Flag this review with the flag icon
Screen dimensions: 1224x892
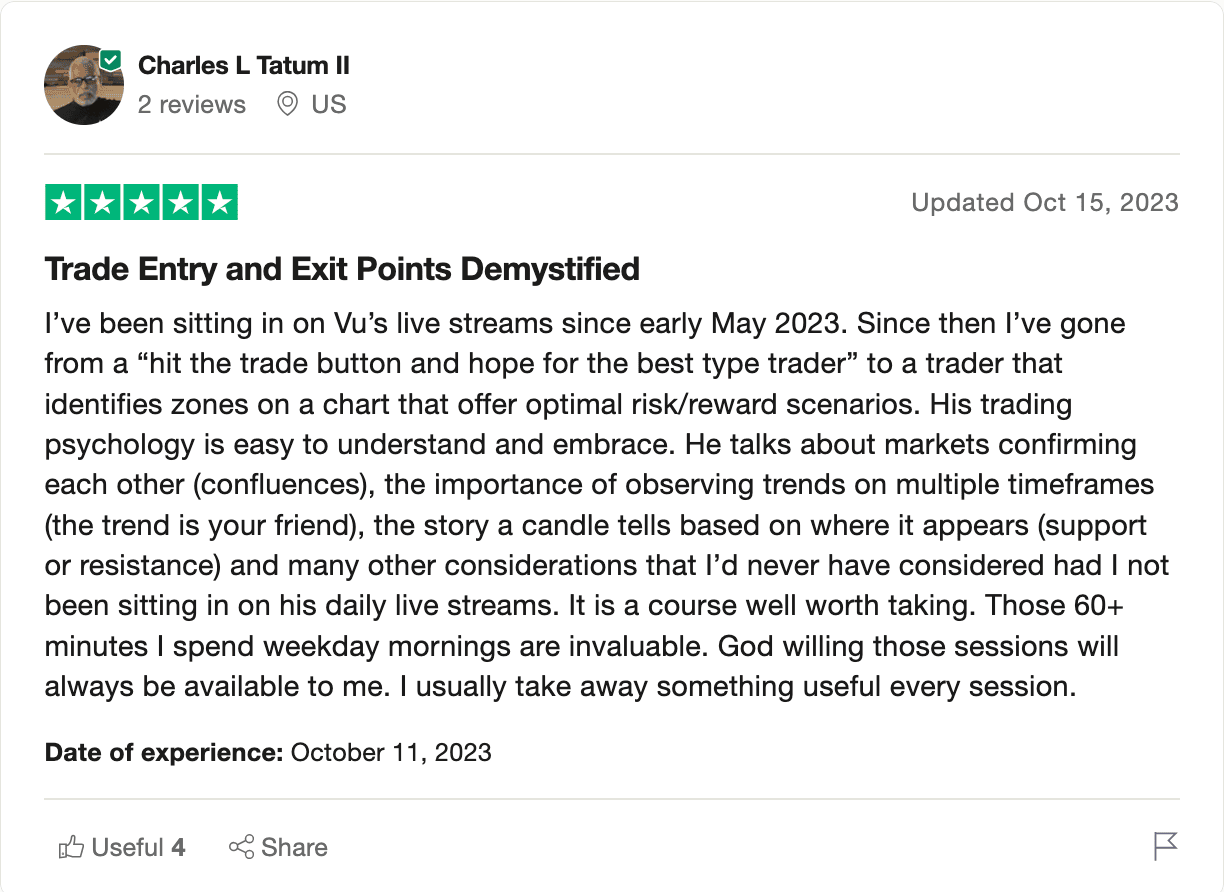(x=1166, y=846)
